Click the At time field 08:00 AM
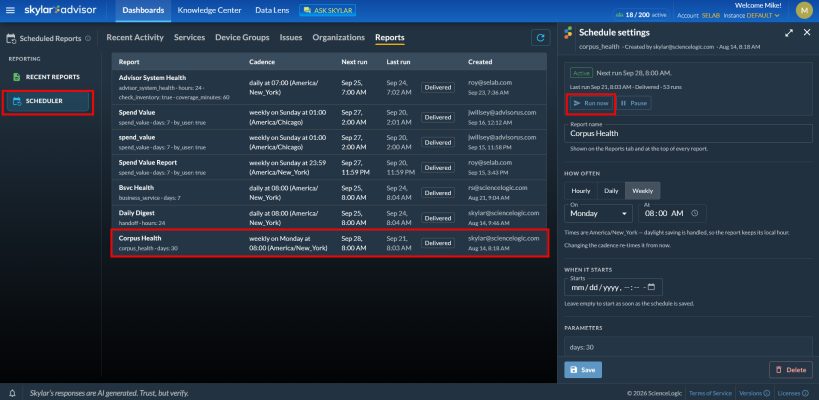This screenshot has height=400, width=819. 672,213
